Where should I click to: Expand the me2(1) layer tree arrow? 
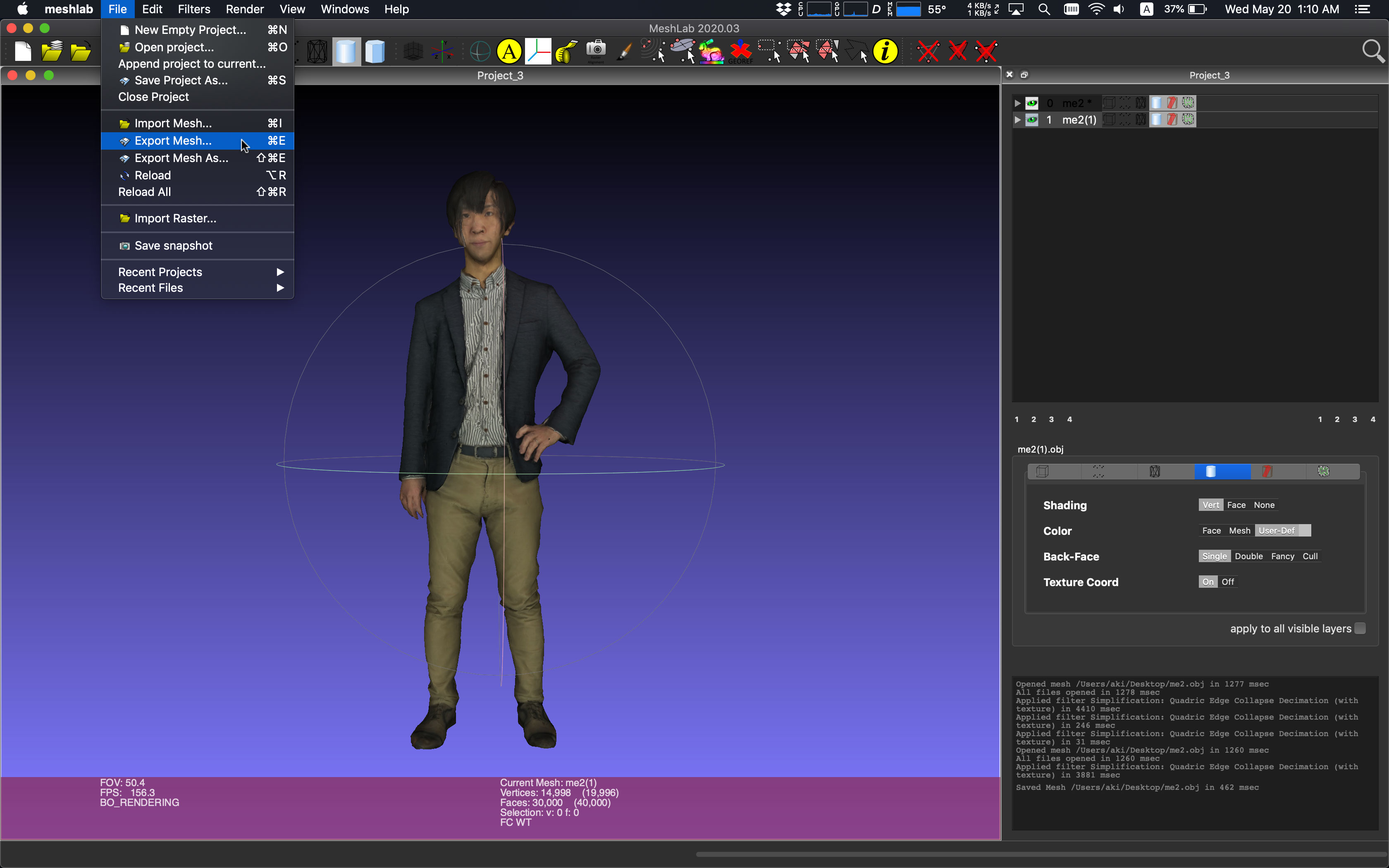1018,120
